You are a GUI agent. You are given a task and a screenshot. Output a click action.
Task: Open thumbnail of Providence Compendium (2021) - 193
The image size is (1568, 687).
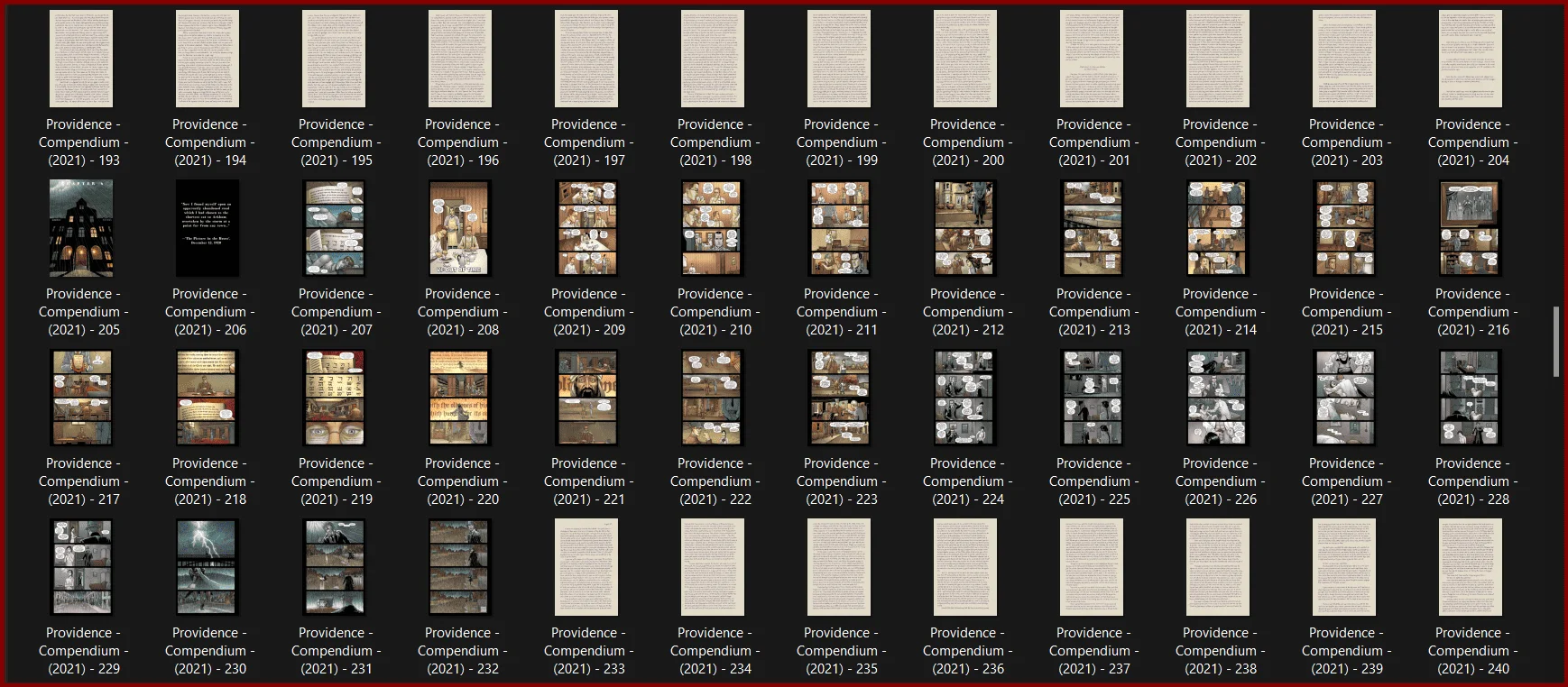point(81,59)
